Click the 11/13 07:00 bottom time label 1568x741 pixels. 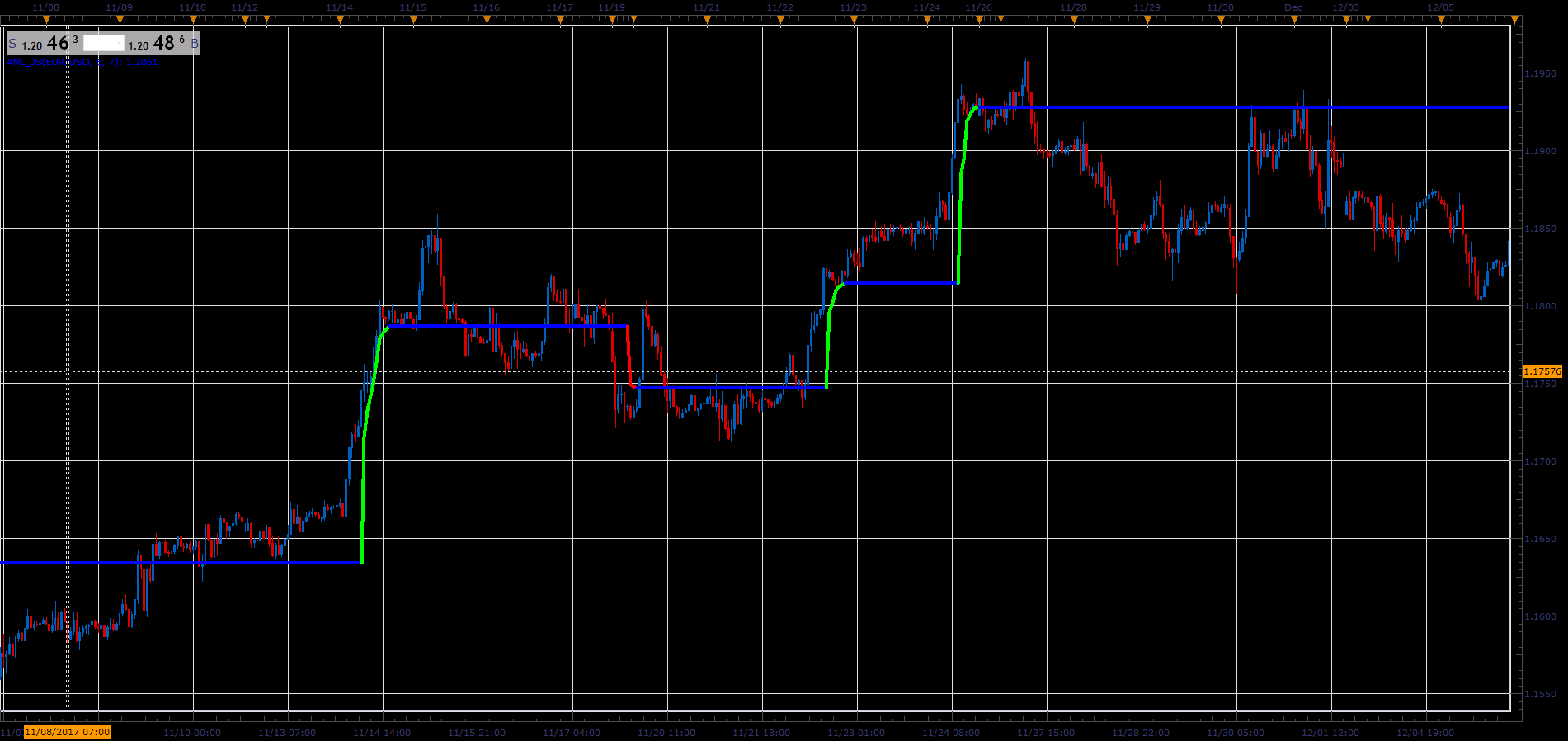(287, 733)
